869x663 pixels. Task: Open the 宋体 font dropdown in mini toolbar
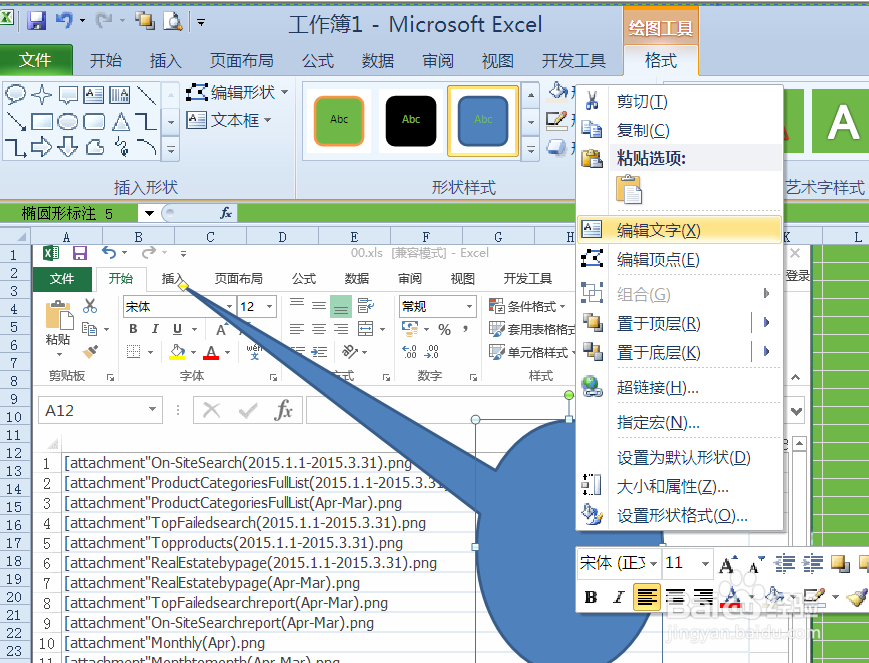[x=654, y=564]
